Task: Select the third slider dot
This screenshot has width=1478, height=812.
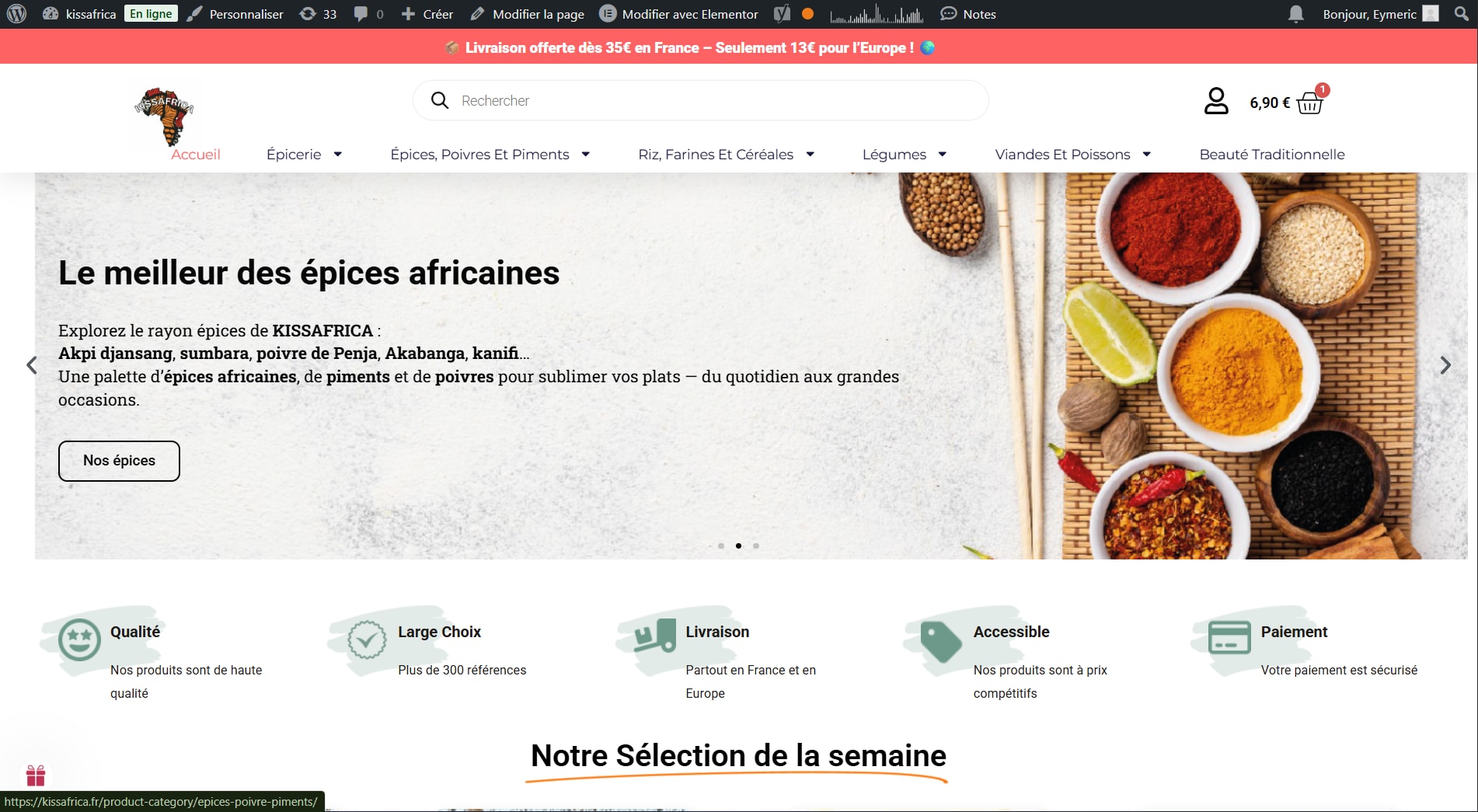Action: click(x=756, y=545)
